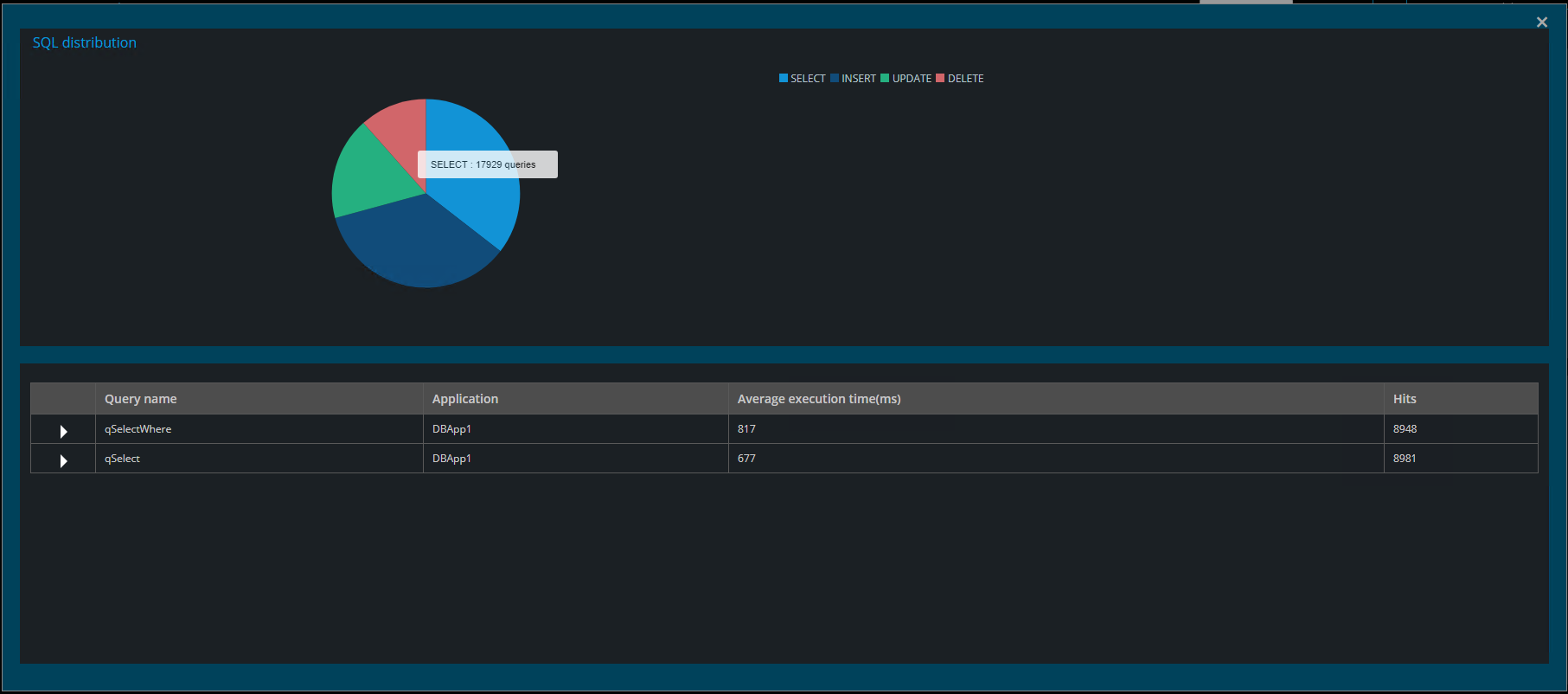Viewport: 1568px width, 694px height.
Task: Toggle the SELECT series in the legend
Action: tap(802, 79)
